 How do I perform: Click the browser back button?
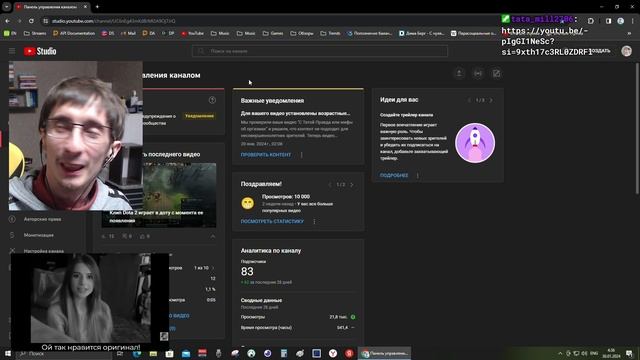(x=7, y=21)
